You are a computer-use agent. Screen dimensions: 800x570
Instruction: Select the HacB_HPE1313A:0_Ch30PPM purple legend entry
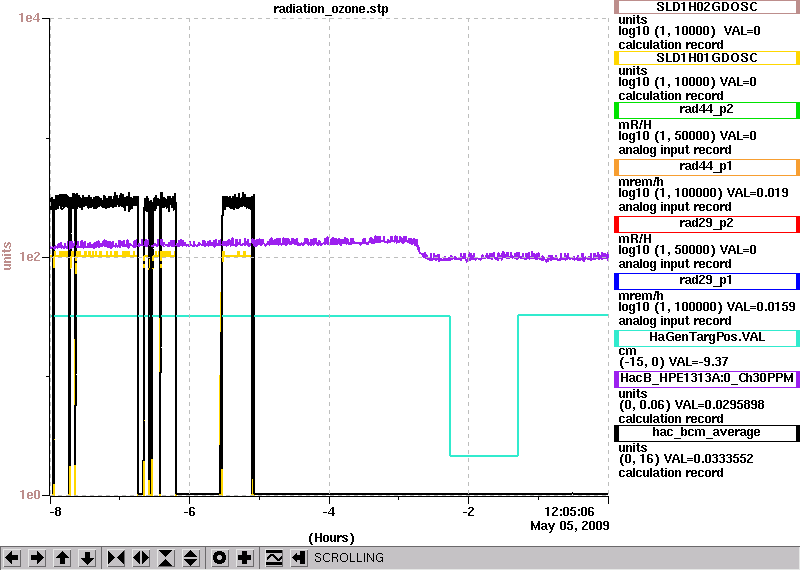pos(707,379)
